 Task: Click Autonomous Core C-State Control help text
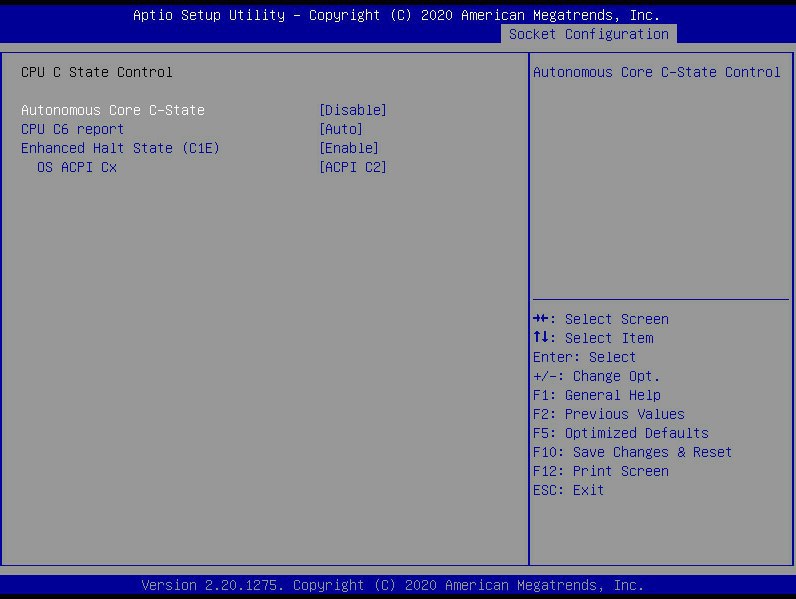point(656,72)
